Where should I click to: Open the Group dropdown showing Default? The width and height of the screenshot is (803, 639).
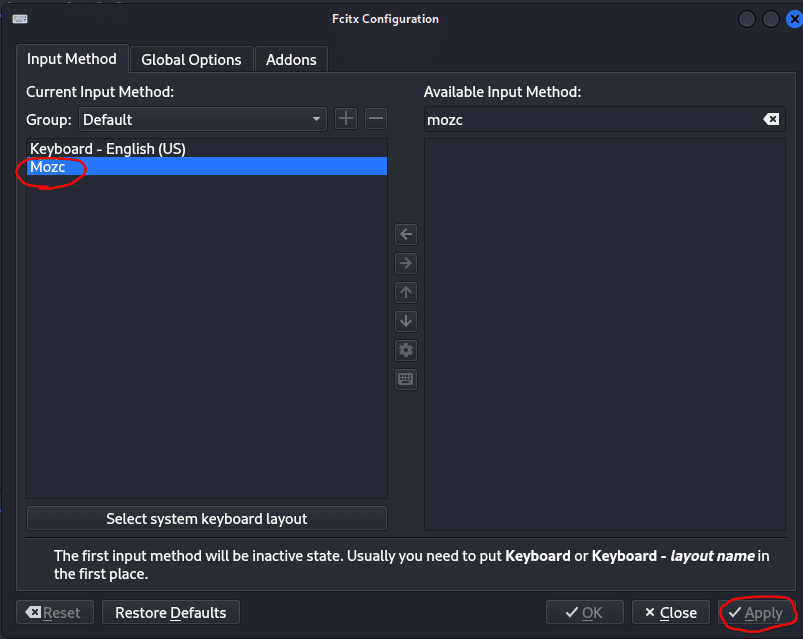tap(202, 119)
